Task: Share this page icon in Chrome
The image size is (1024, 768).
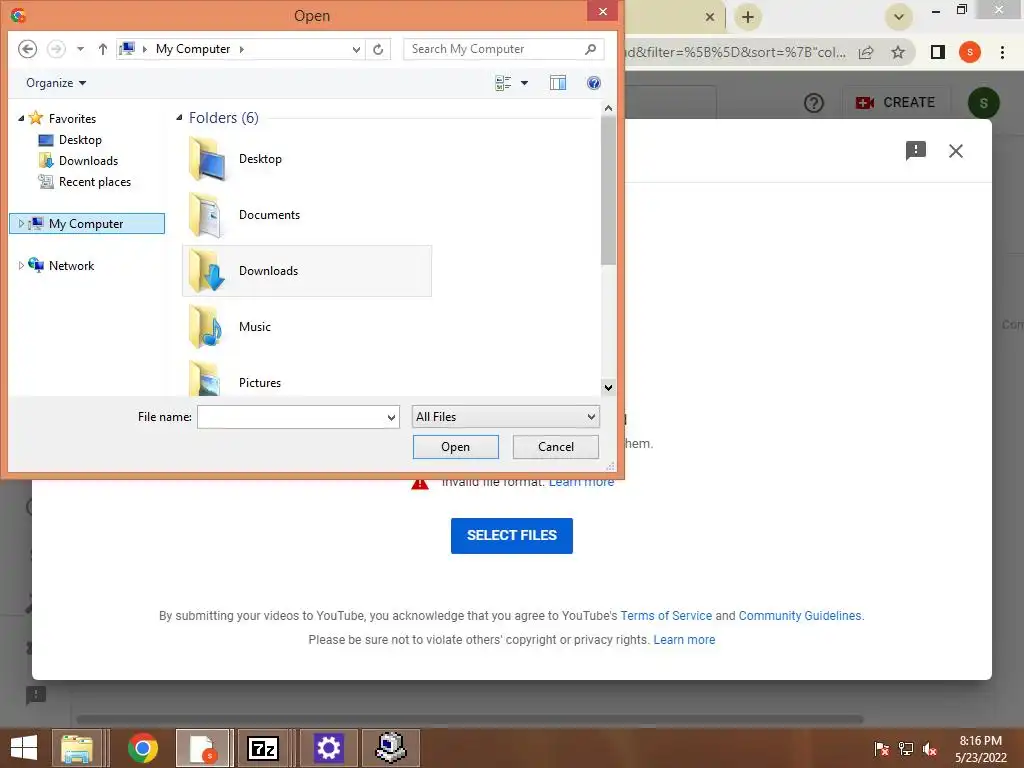Action: coord(866,52)
